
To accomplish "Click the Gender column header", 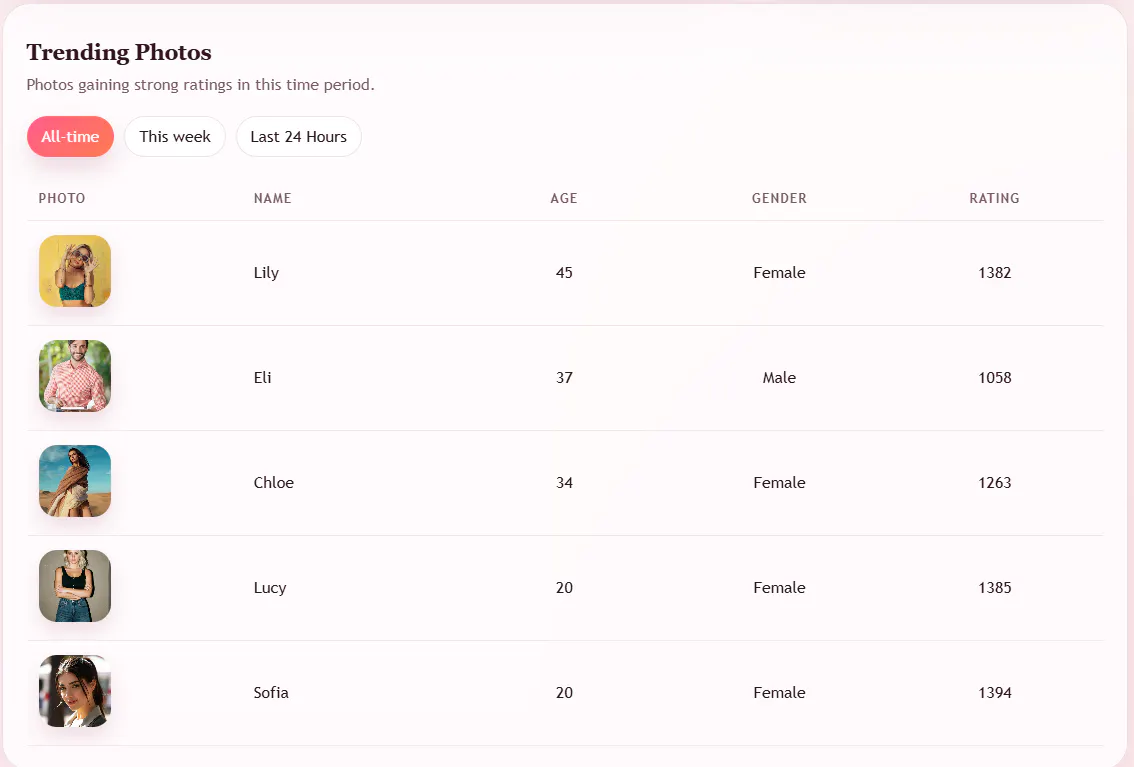I will (780, 198).
